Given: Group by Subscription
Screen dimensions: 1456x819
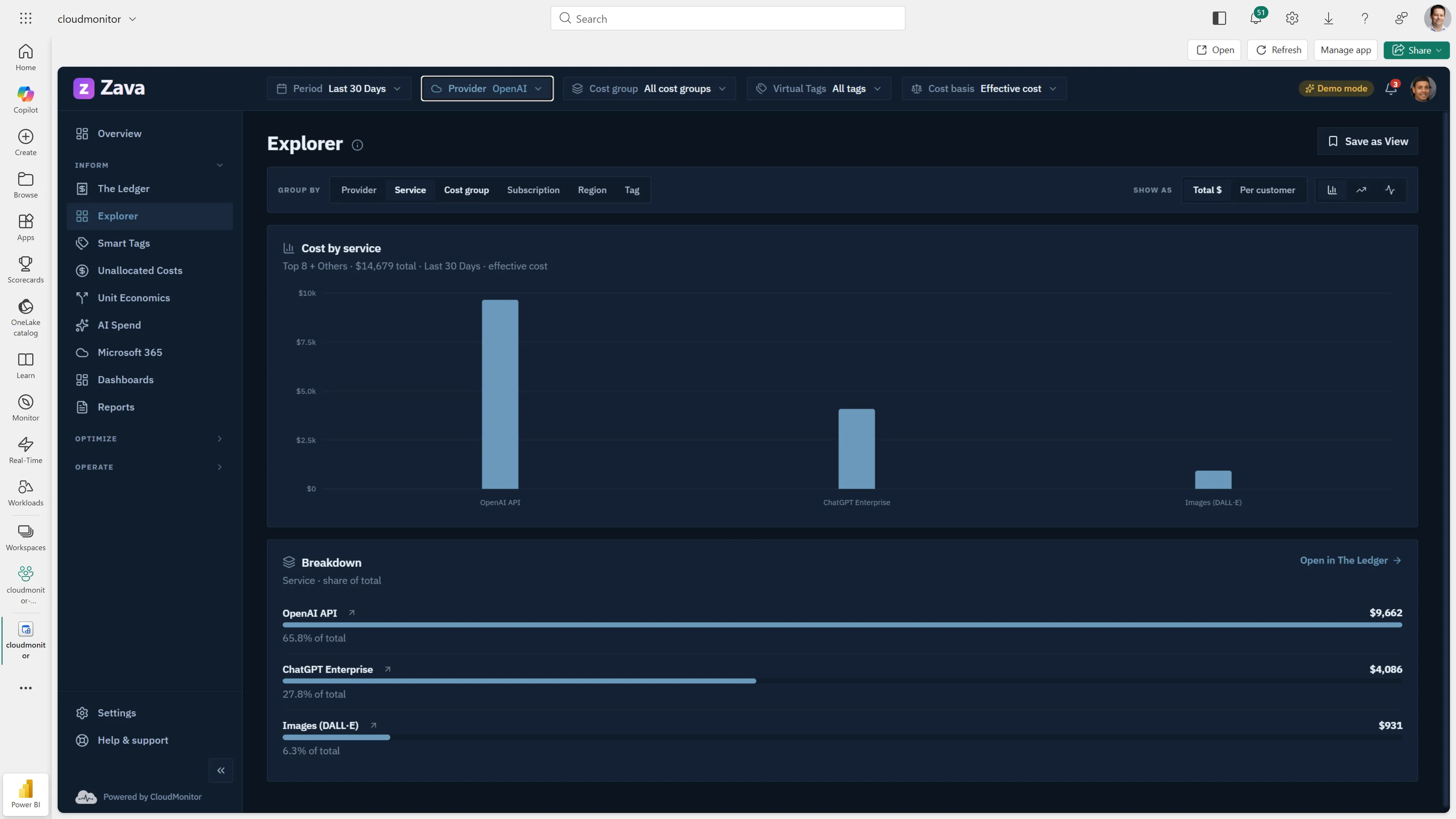Looking at the screenshot, I should [533, 190].
